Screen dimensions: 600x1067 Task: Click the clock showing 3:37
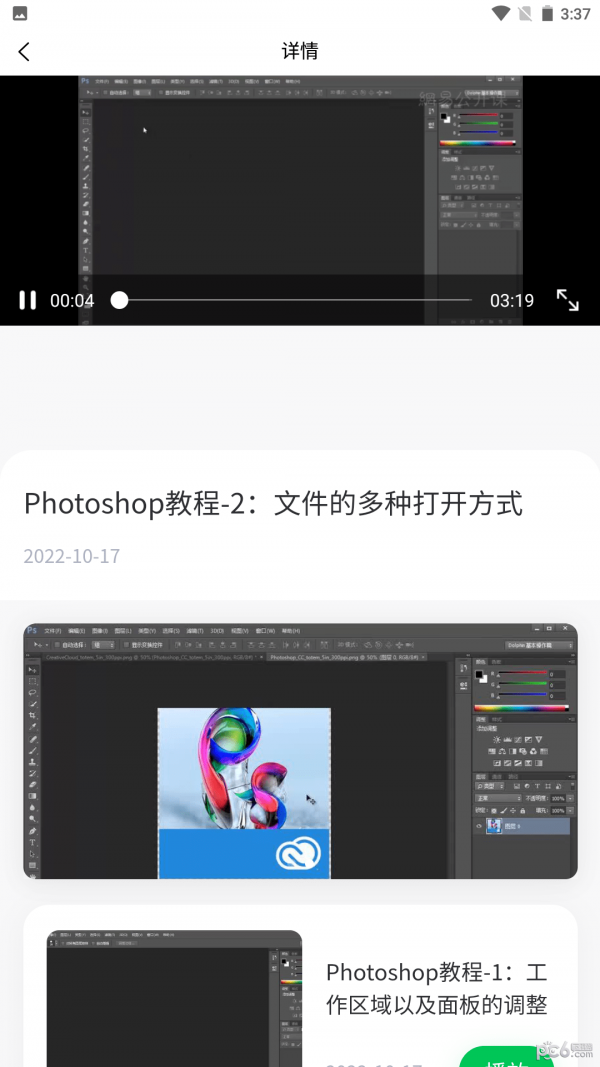tap(576, 14)
